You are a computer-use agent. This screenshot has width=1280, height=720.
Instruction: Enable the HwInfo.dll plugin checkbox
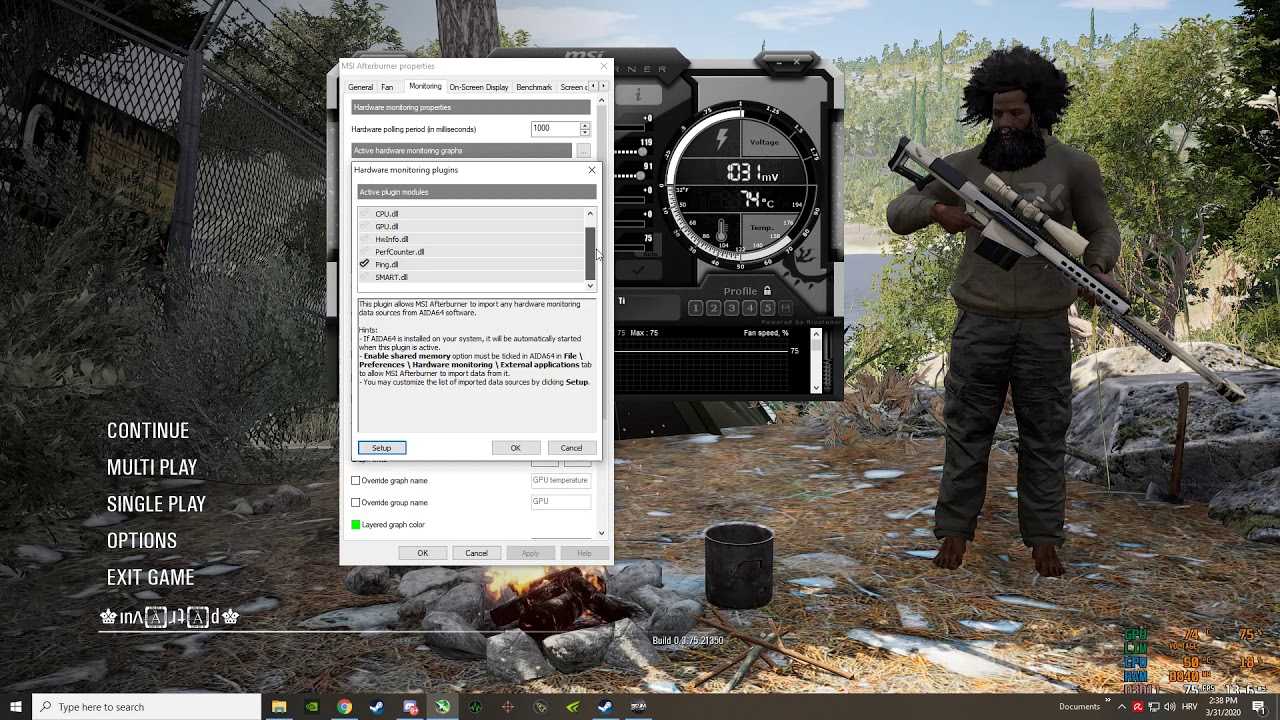(364, 239)
